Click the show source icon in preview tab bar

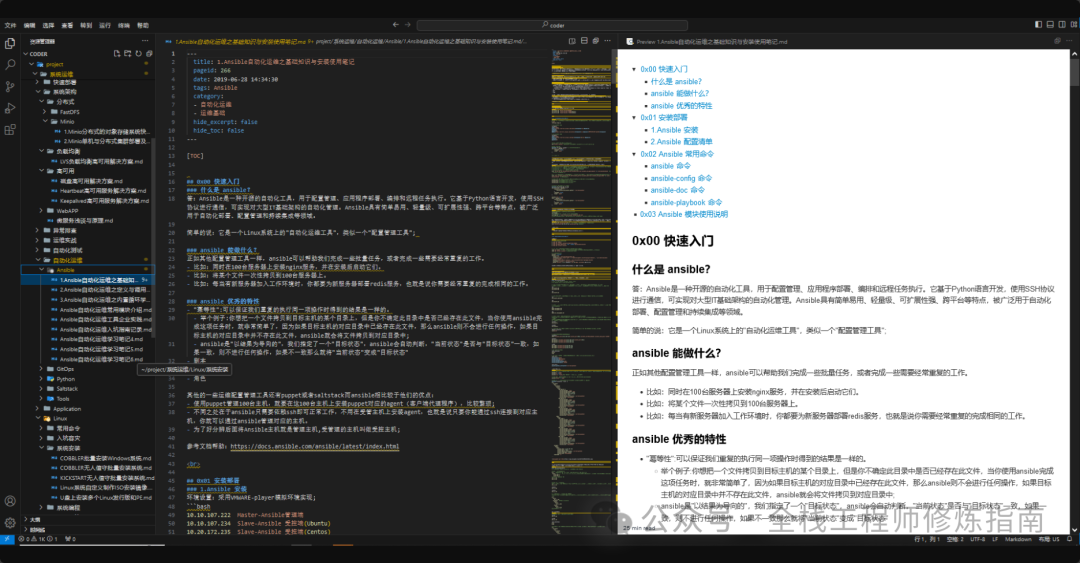click(1057, 41)
